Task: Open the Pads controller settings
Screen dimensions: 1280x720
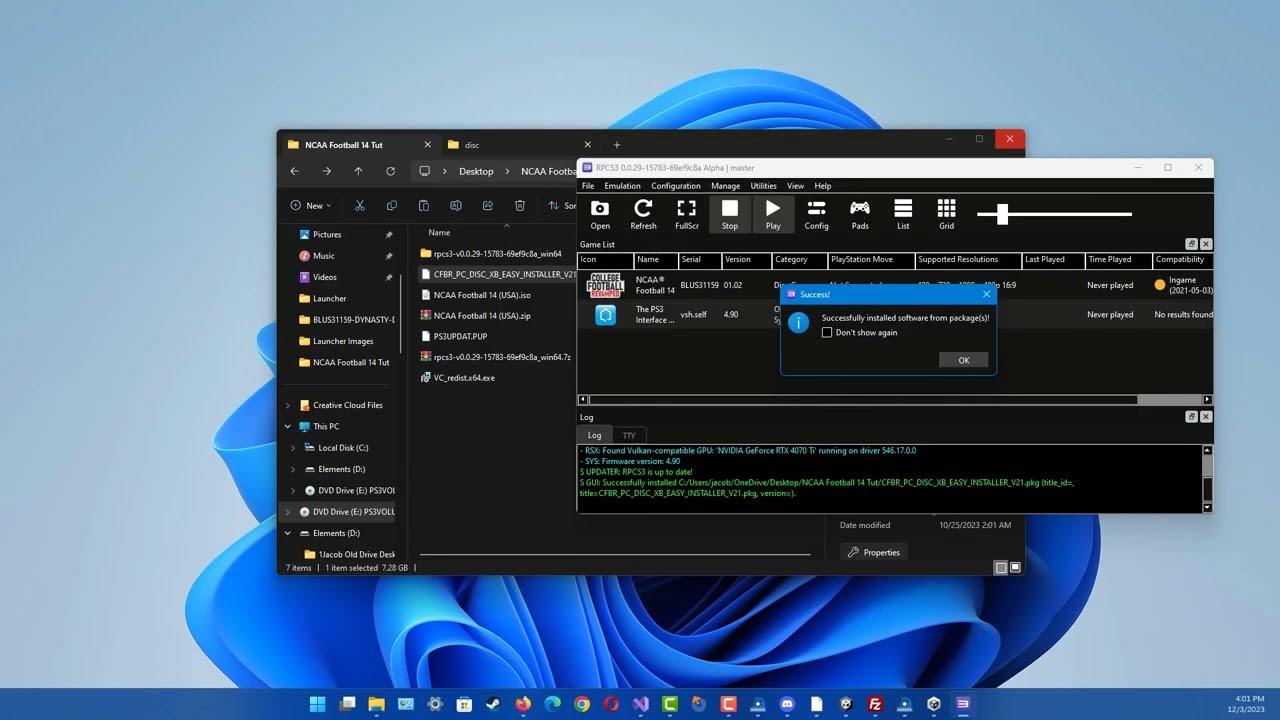Action: 860,214
